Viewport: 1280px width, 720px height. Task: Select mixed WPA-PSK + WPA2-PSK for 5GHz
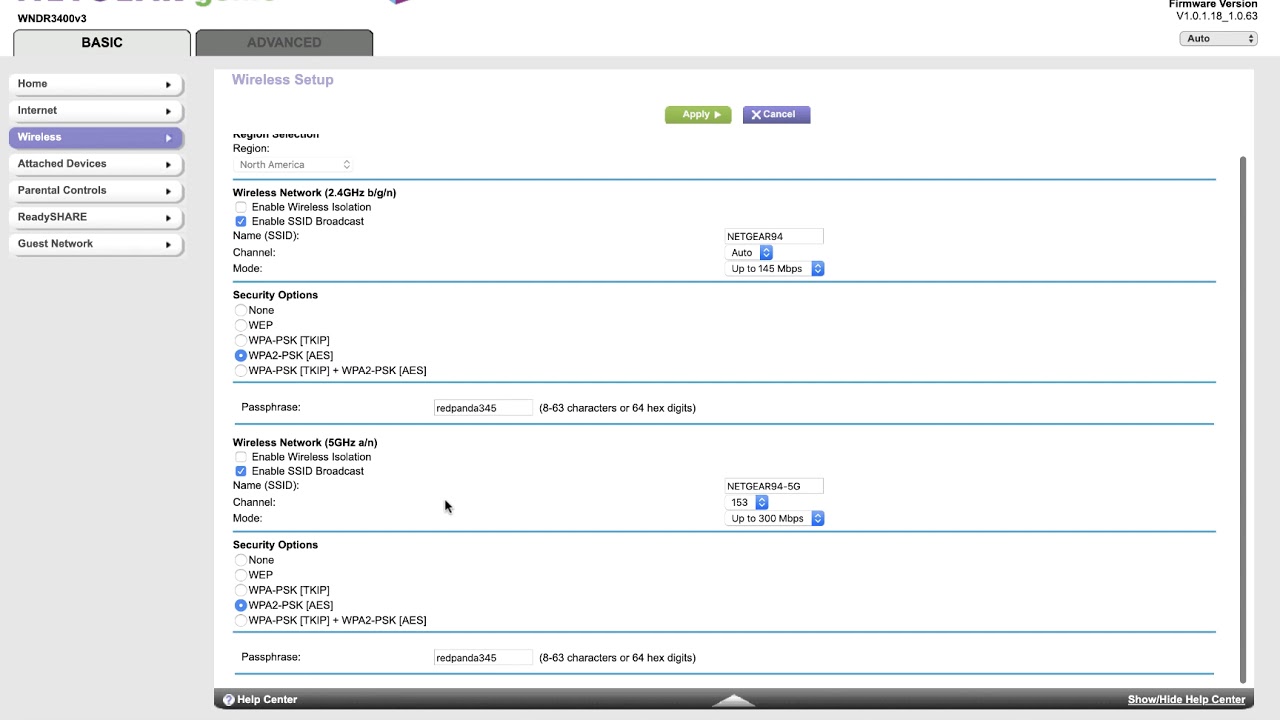pos(241,620)
